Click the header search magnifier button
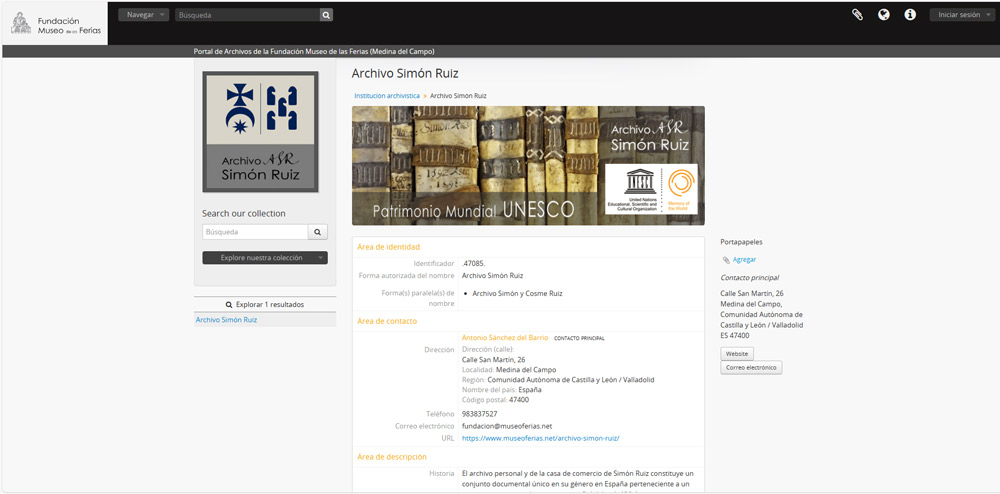The height and width of the screenshot is (494, 1000). tap(326, 15)
